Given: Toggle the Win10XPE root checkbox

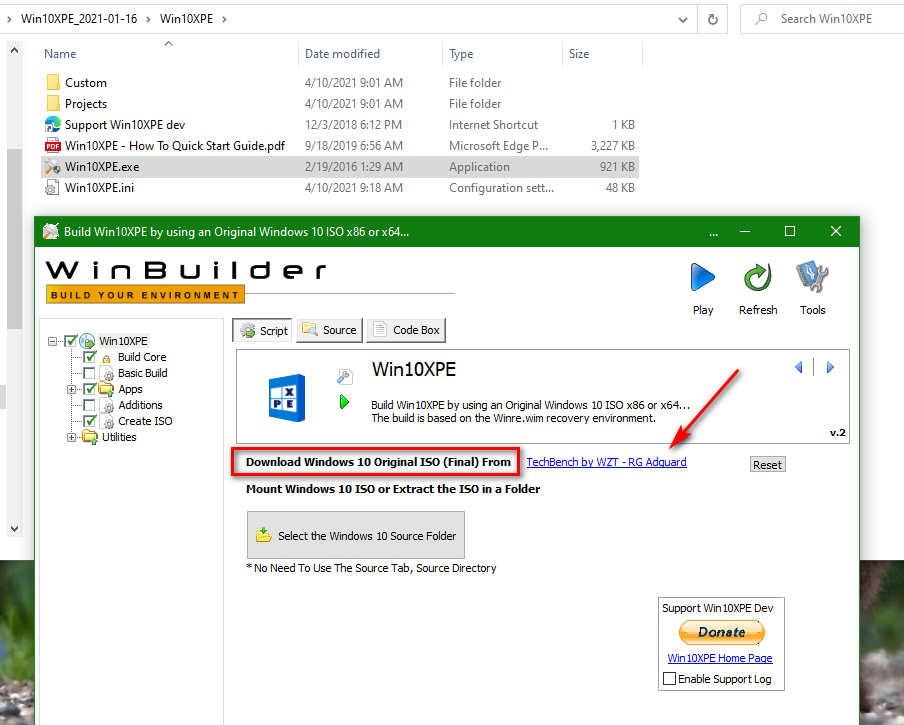Looking at the screenshot, I should coord(71,341).
